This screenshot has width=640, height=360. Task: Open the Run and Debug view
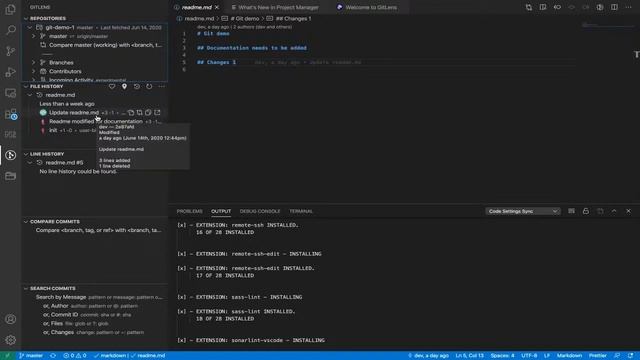11,72
